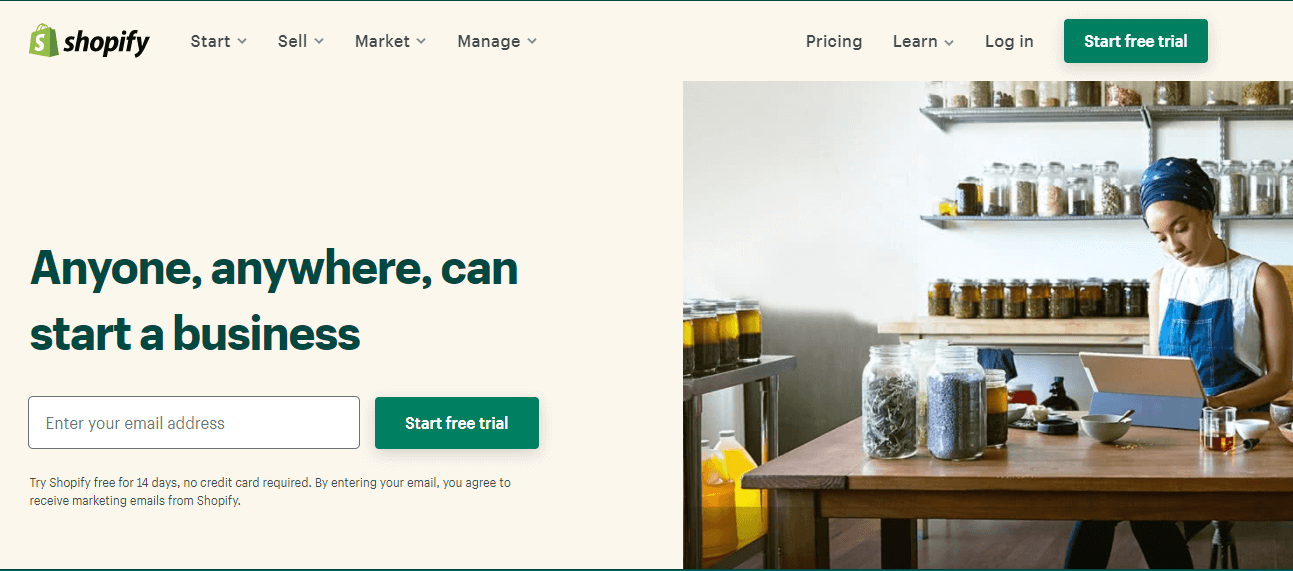Viewport: 1293px width, 571px height.
Task: Expand the chevron next to Learn
Action: click(949, 42)
